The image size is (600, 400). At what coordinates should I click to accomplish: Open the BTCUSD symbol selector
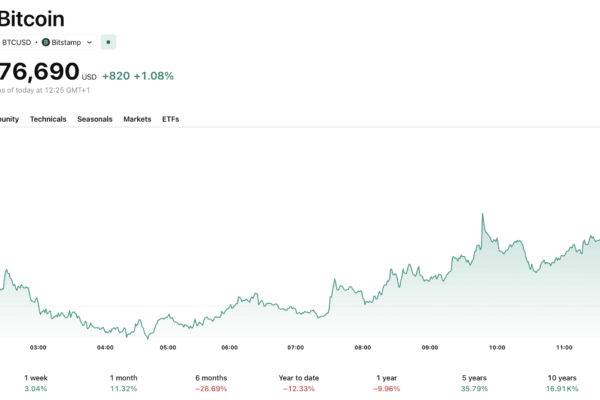pyautogui.click(x=17, y=42)
